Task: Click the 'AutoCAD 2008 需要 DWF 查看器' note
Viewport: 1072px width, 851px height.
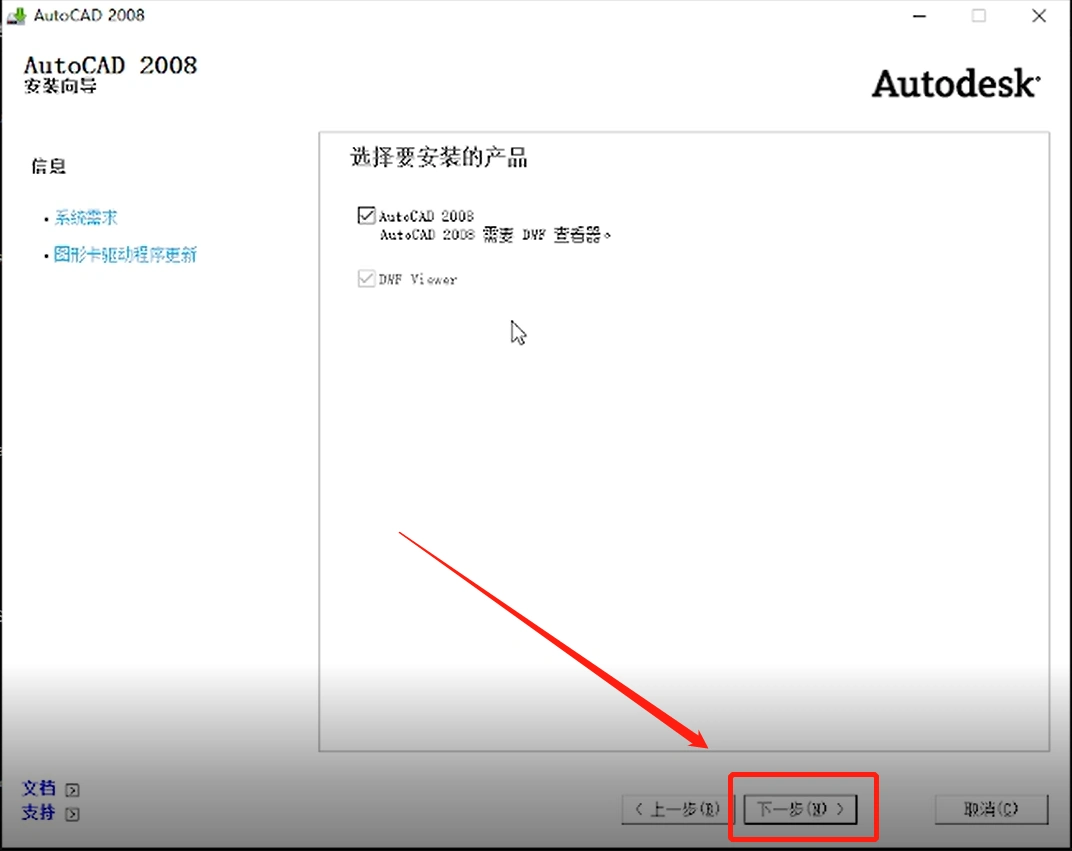Action: click(x=495, y=235)
